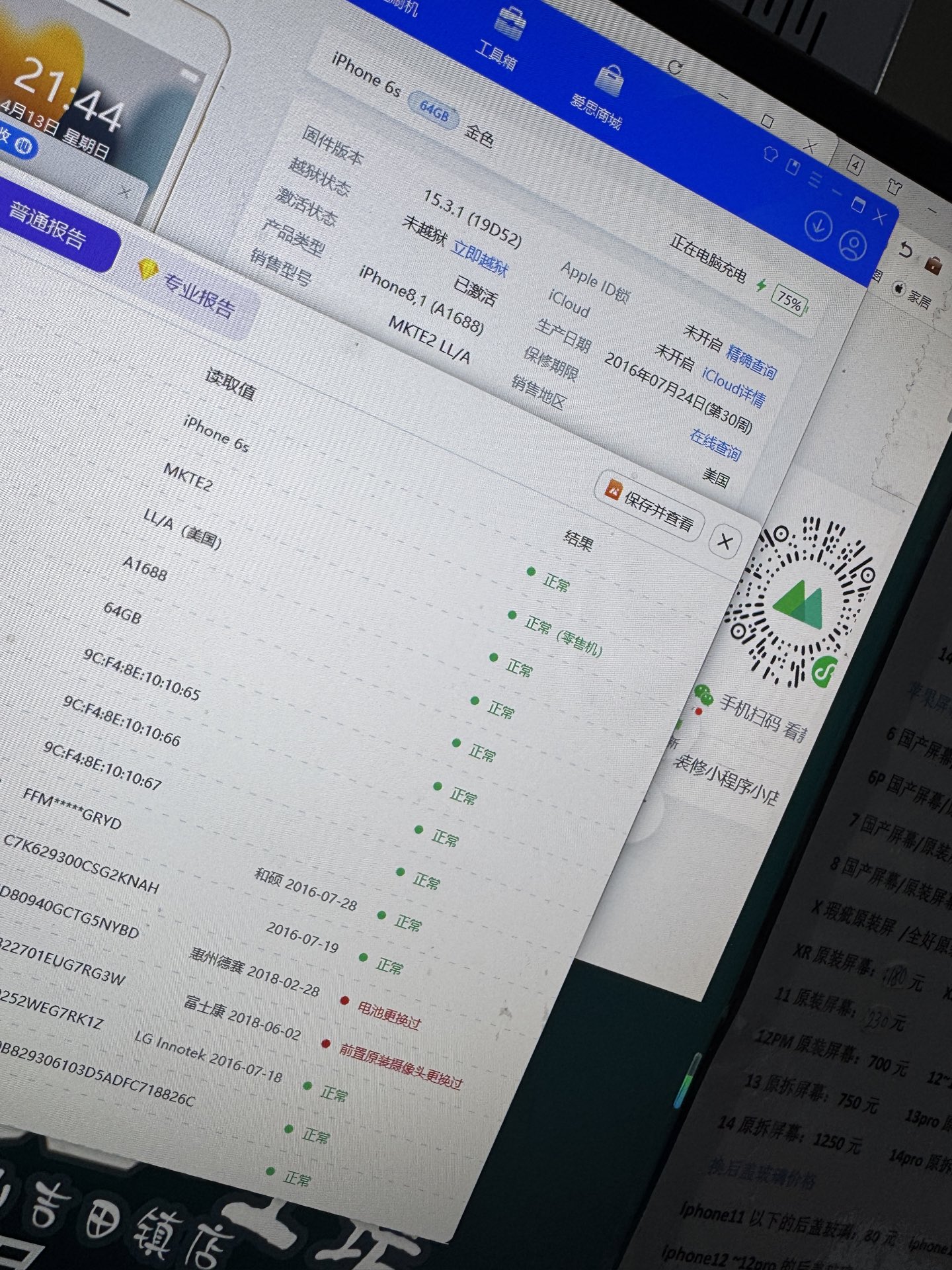Click the 正在电脑充电 charging status text

pos(709,257)
